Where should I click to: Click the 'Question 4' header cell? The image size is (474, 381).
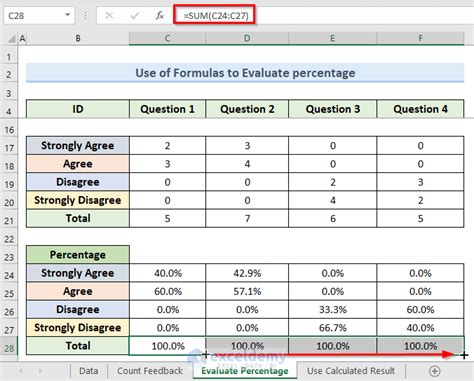pos(420,109)
